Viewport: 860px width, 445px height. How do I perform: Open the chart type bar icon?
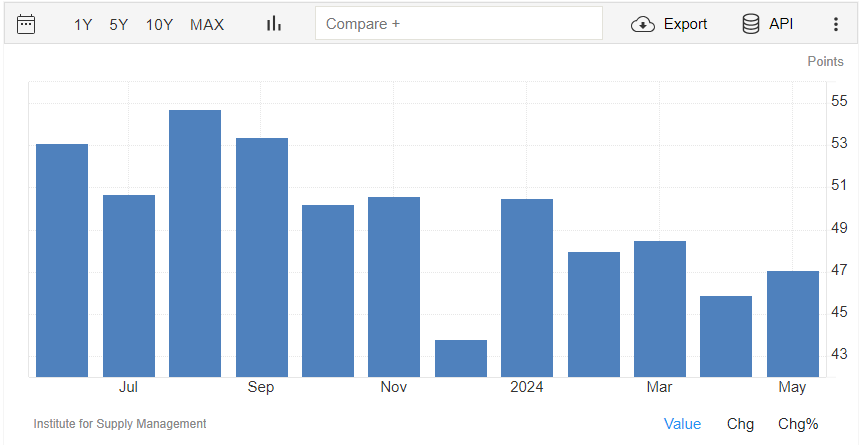click(x=274, y=24)
